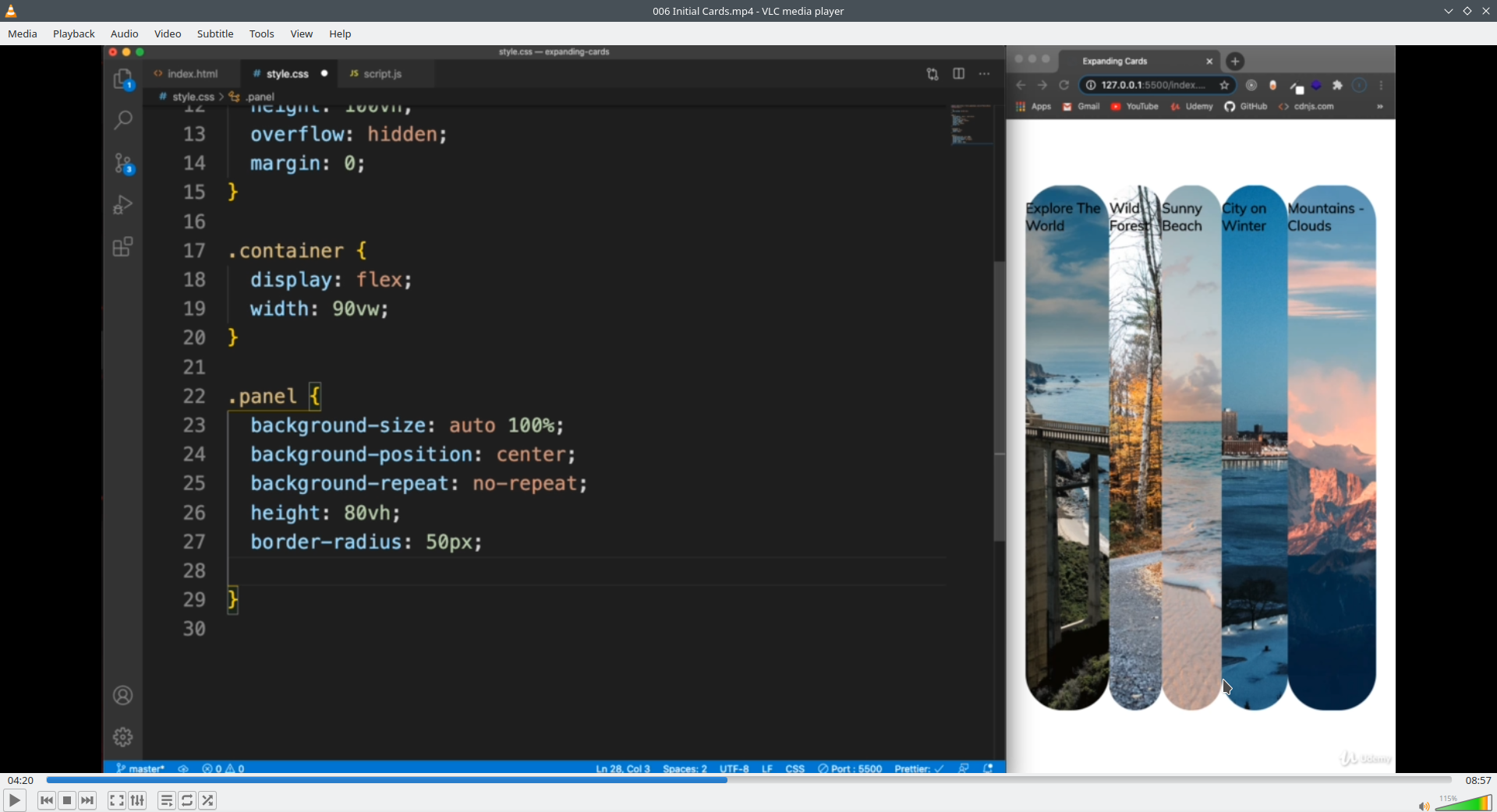Split the editor right
1497x812 pixels.
(959, 74)
